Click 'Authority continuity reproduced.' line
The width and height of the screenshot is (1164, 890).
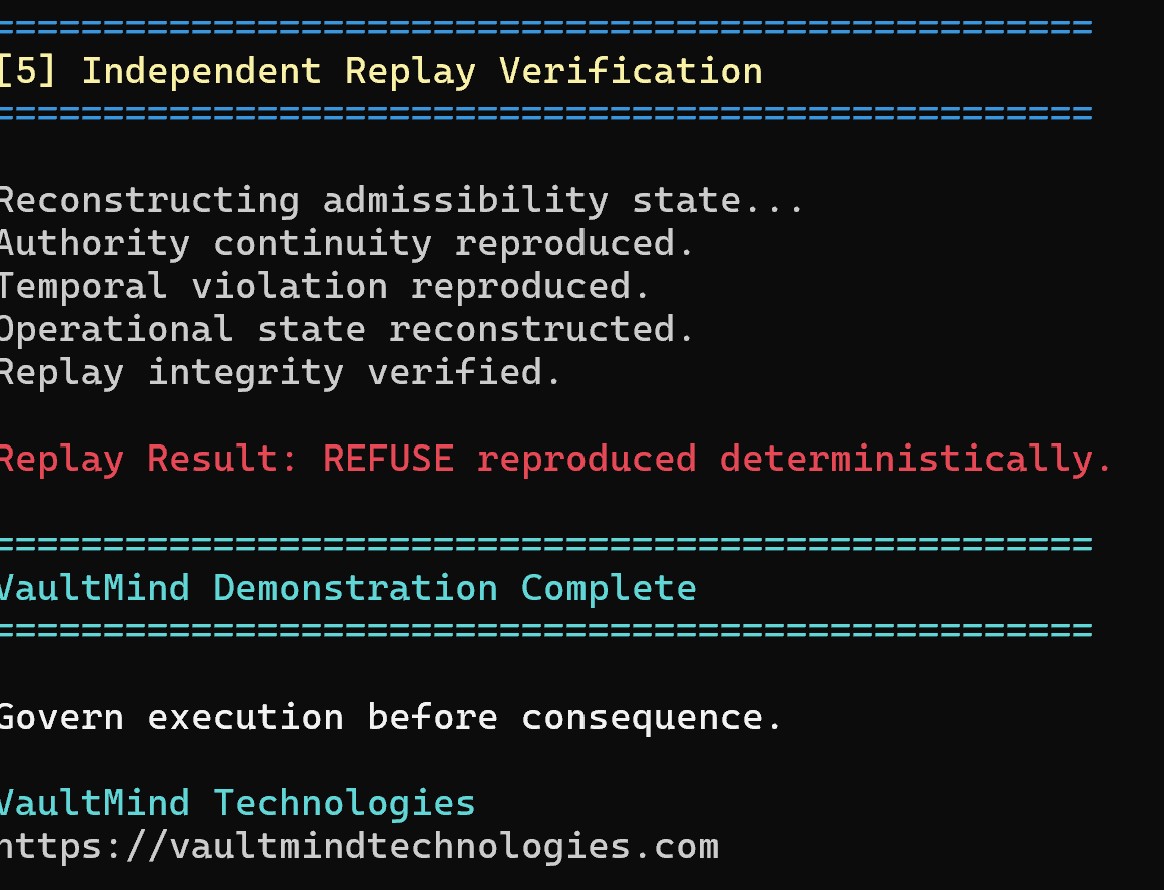click(x=347, y=243)
